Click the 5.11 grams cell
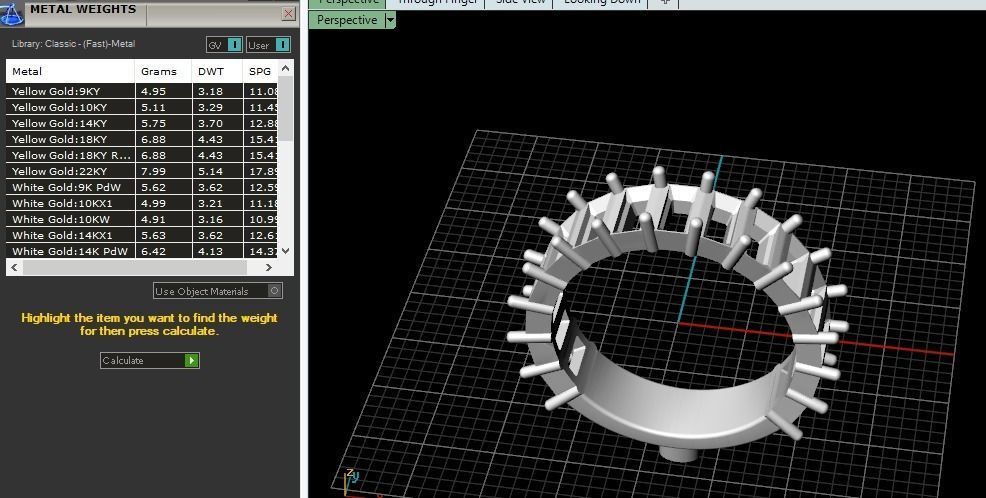 pos(163,107)
